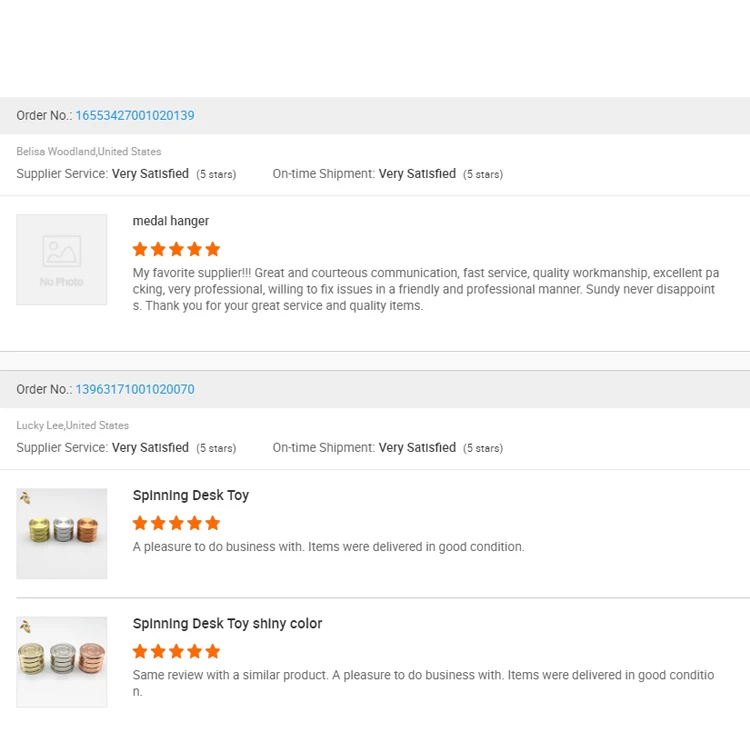Click On-time Shipment rating for Belisa Woodland's order
Image resolution: width=750 pixels, height=750 pixels.
[417, 174]
